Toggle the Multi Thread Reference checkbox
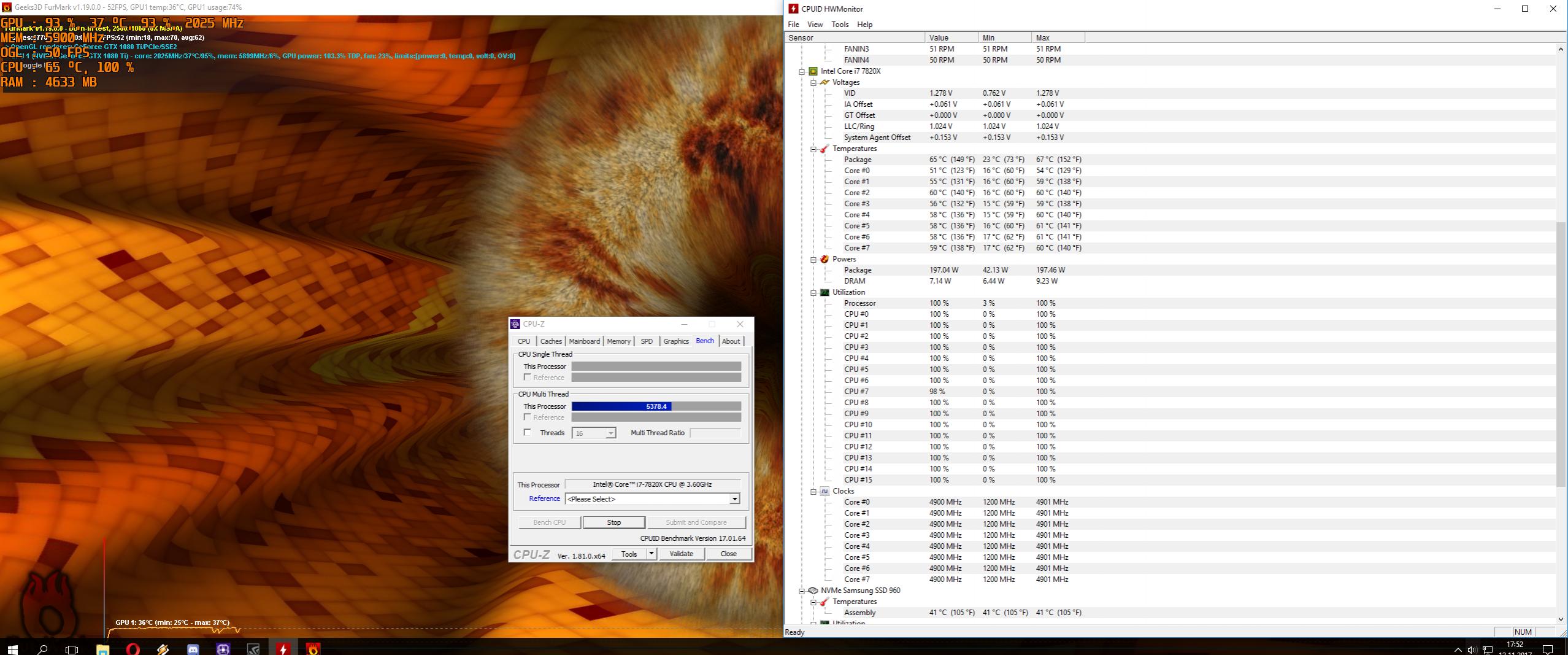 point(527,417)
